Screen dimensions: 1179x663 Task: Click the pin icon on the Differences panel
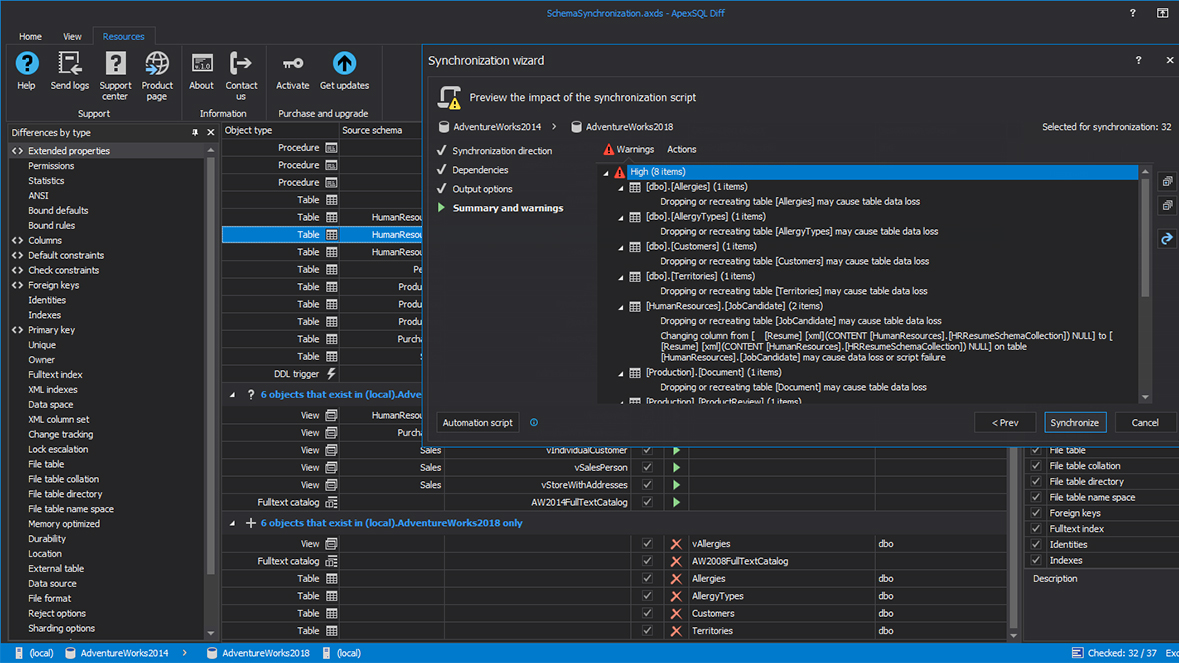pos(196,131)
